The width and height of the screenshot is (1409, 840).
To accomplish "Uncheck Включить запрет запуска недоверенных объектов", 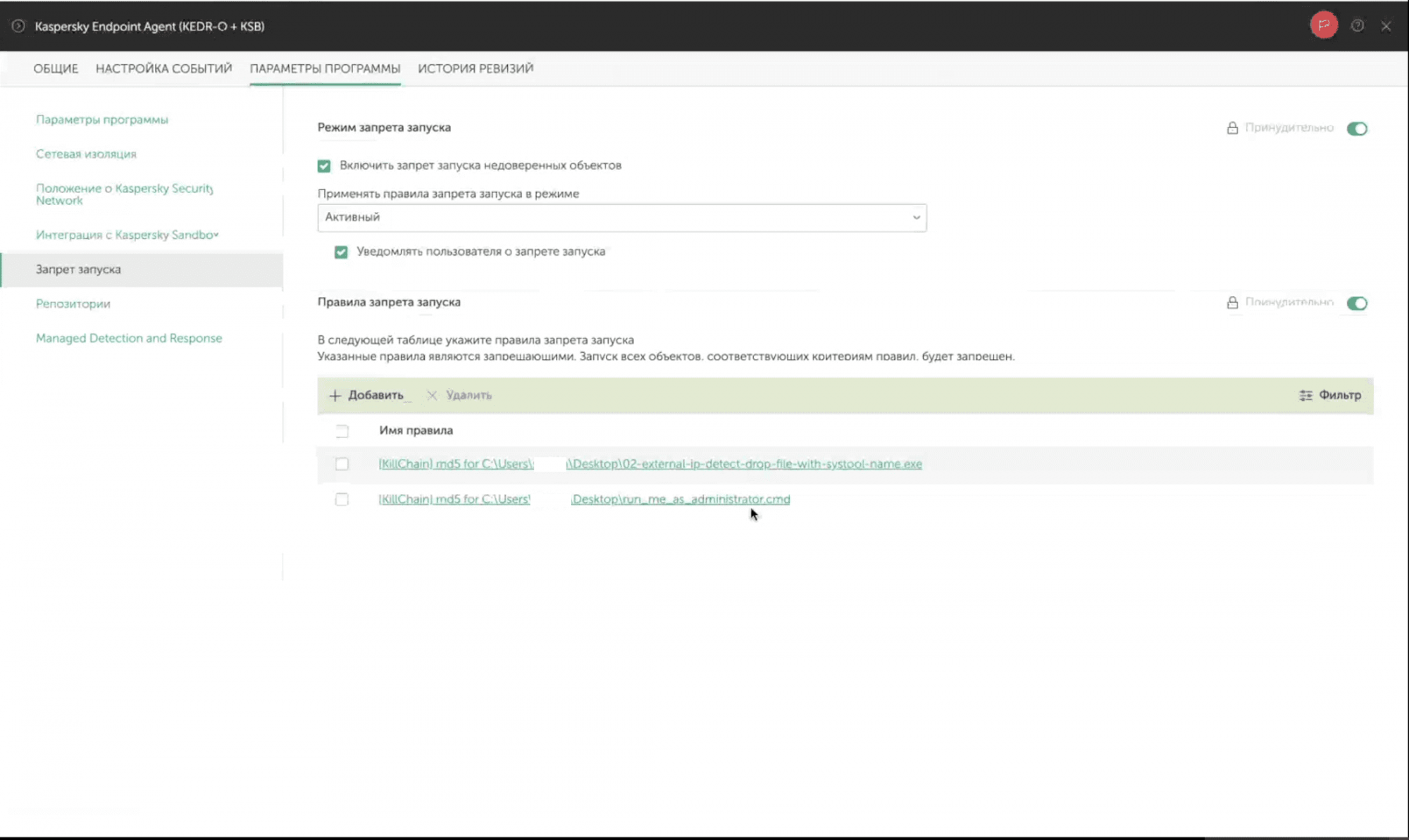I will (x=324, y=166).
